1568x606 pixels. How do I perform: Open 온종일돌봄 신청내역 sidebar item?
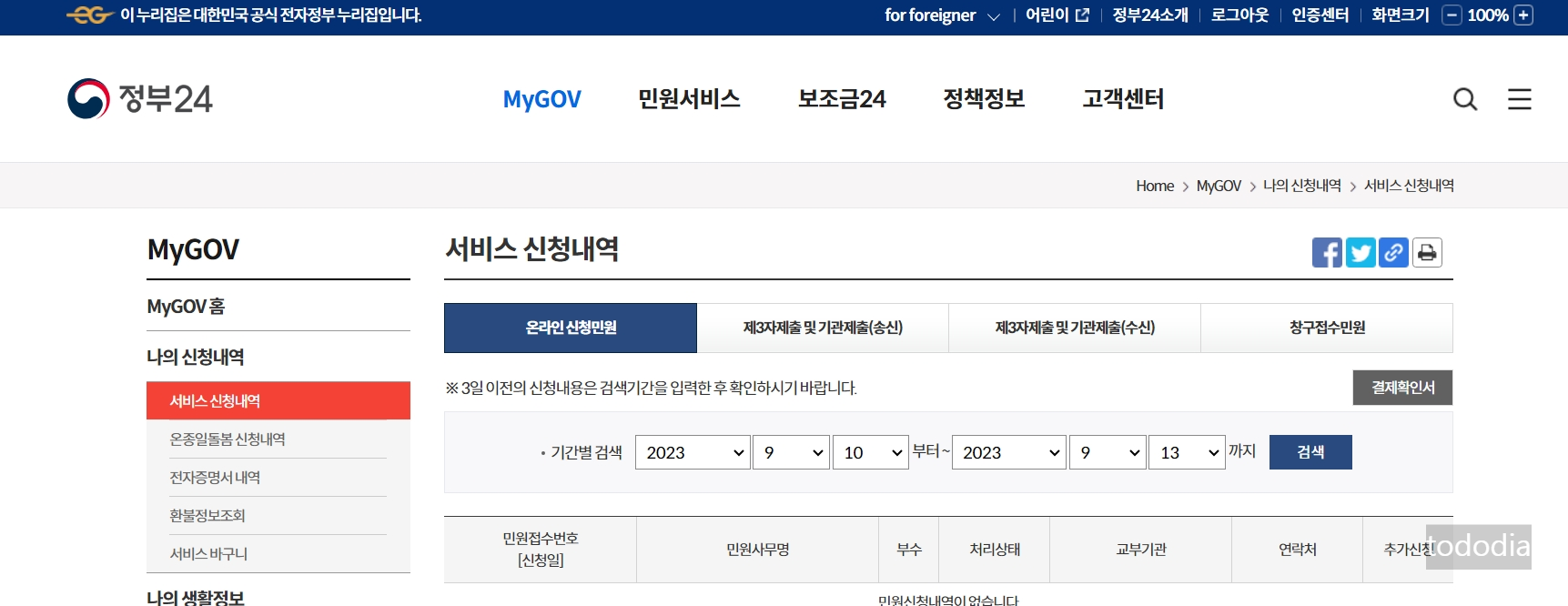pyautogui.click(x=228, y=439)
